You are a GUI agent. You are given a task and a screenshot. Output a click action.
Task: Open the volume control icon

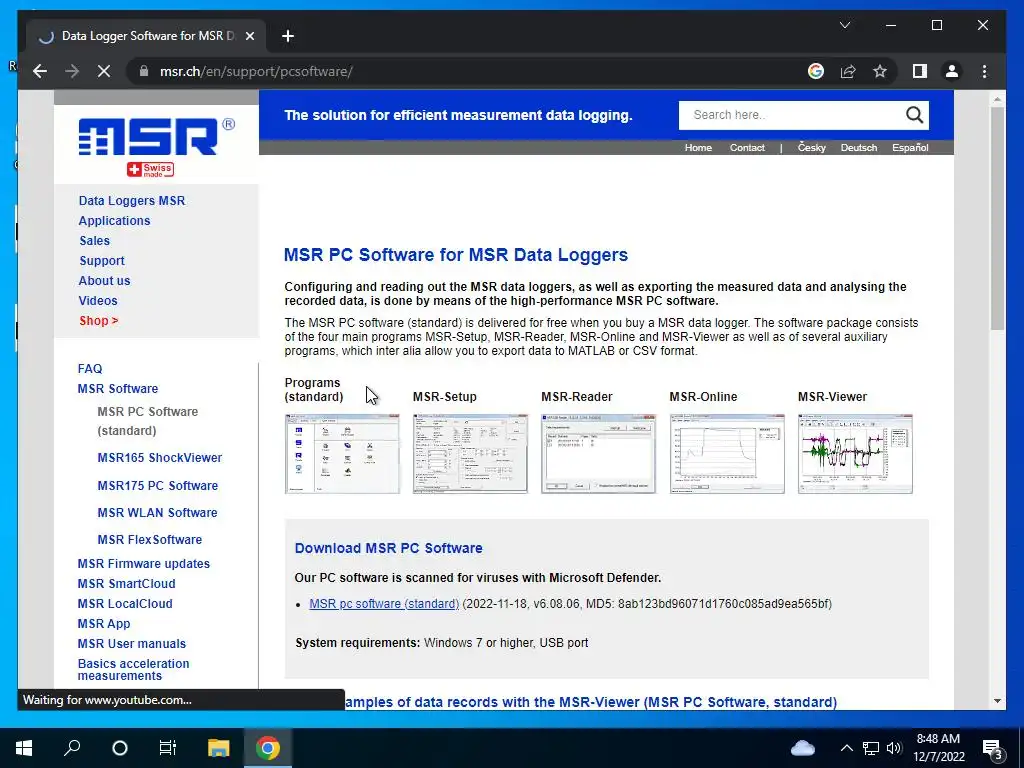pyautogui.click(x=894, y=748)
